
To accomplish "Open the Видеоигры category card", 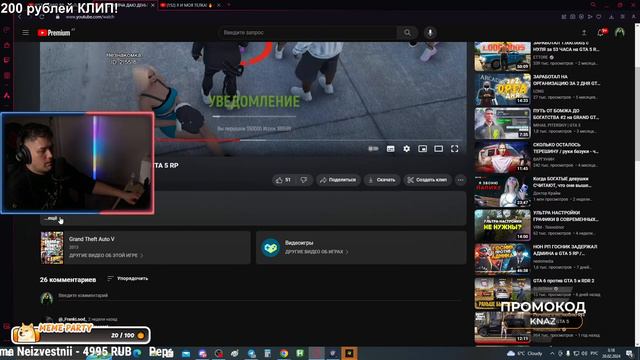I will click(x=361, y=247).
